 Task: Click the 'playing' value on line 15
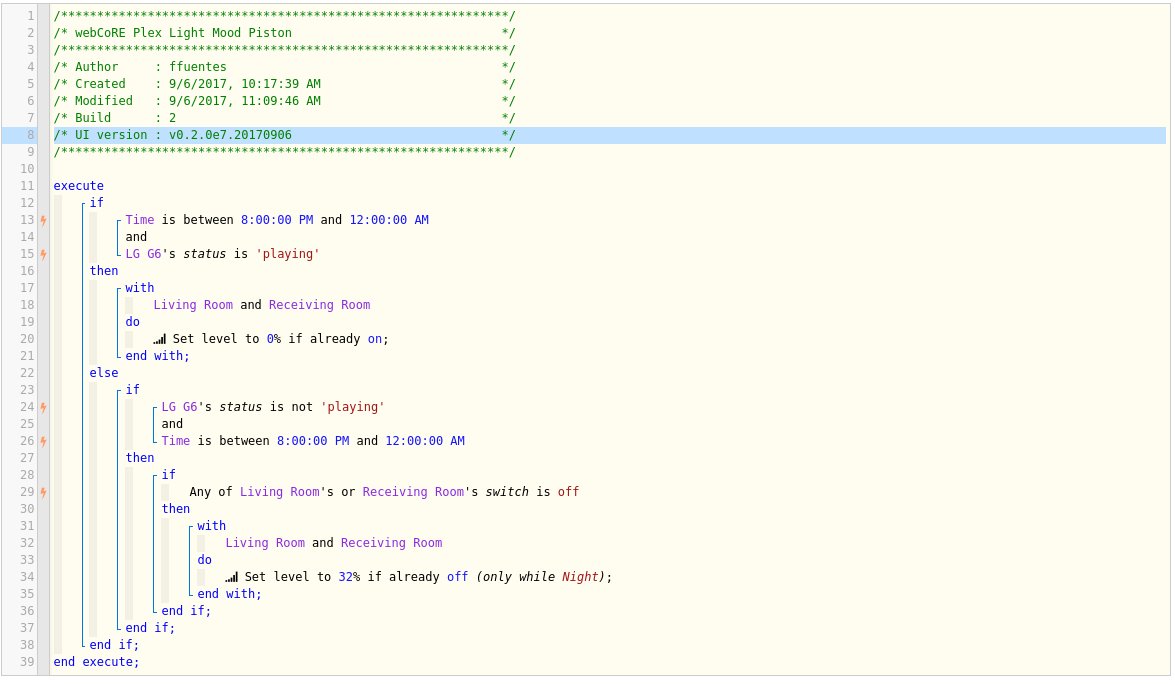click(x=288, y=254)
